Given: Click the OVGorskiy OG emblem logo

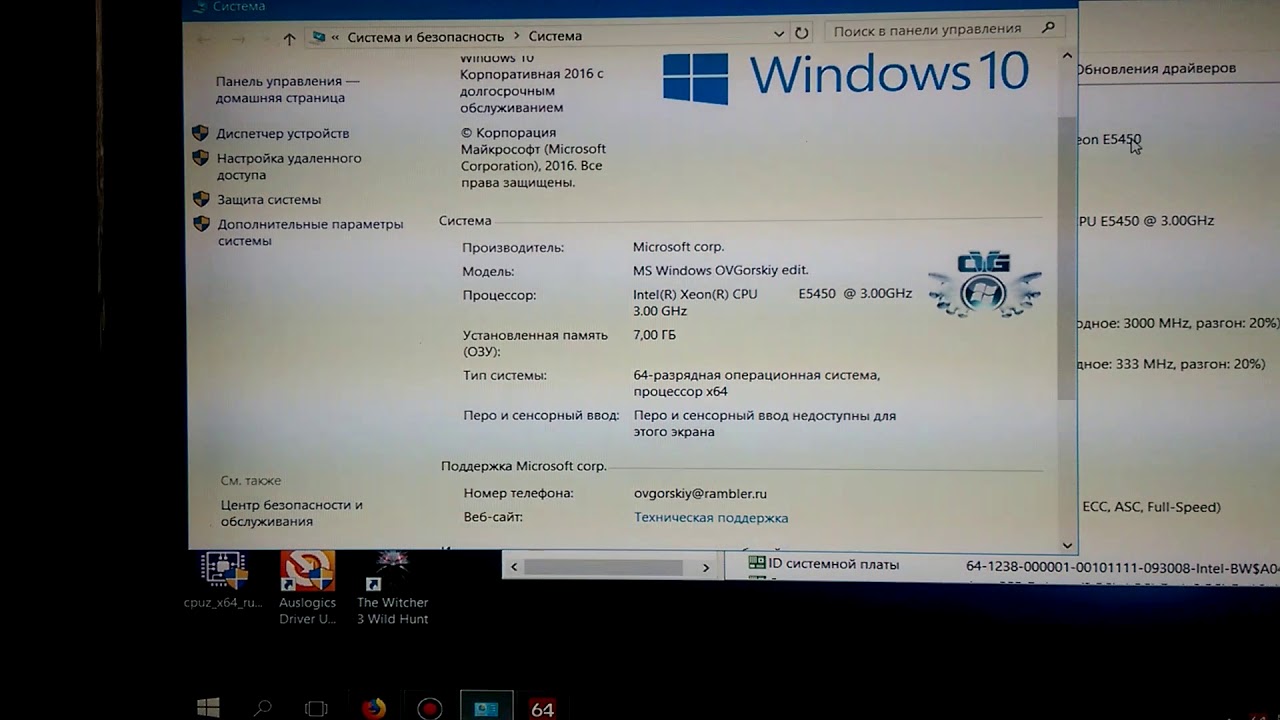Looking at the screenshot, I should click(984, 284).
